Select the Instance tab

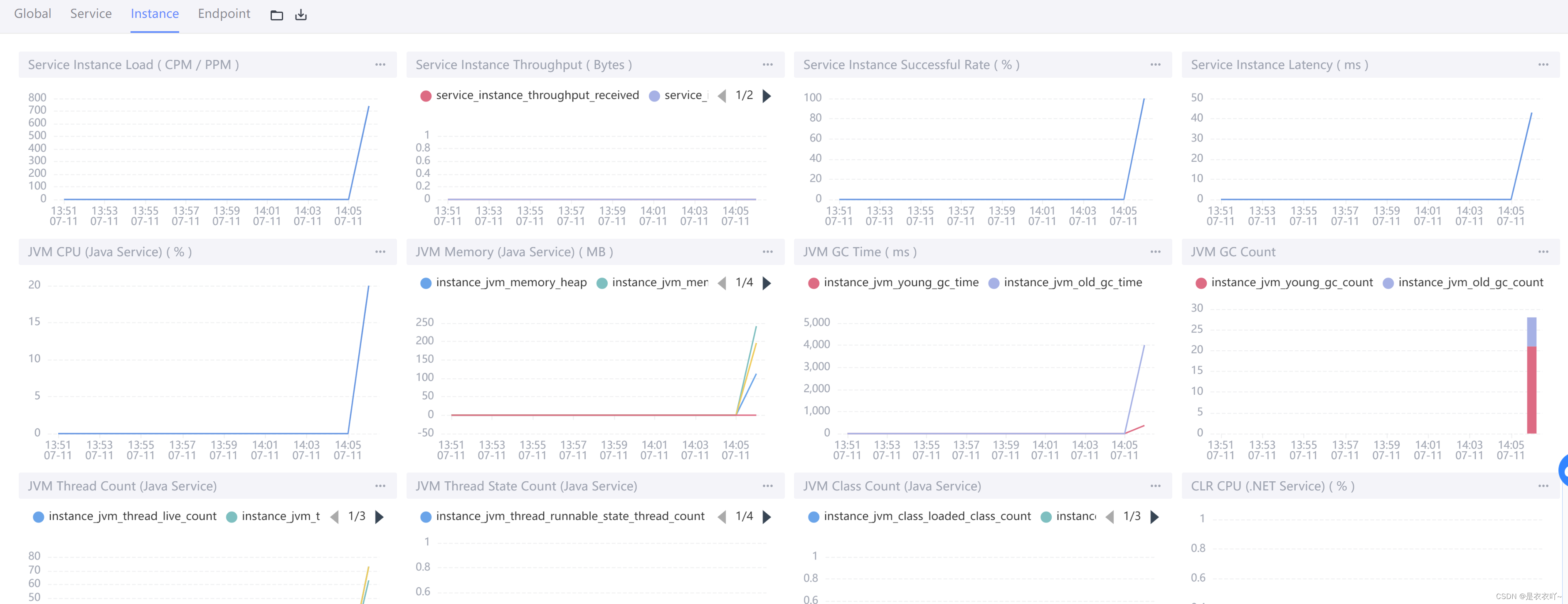pyautogui.click(x=155, y=13)
